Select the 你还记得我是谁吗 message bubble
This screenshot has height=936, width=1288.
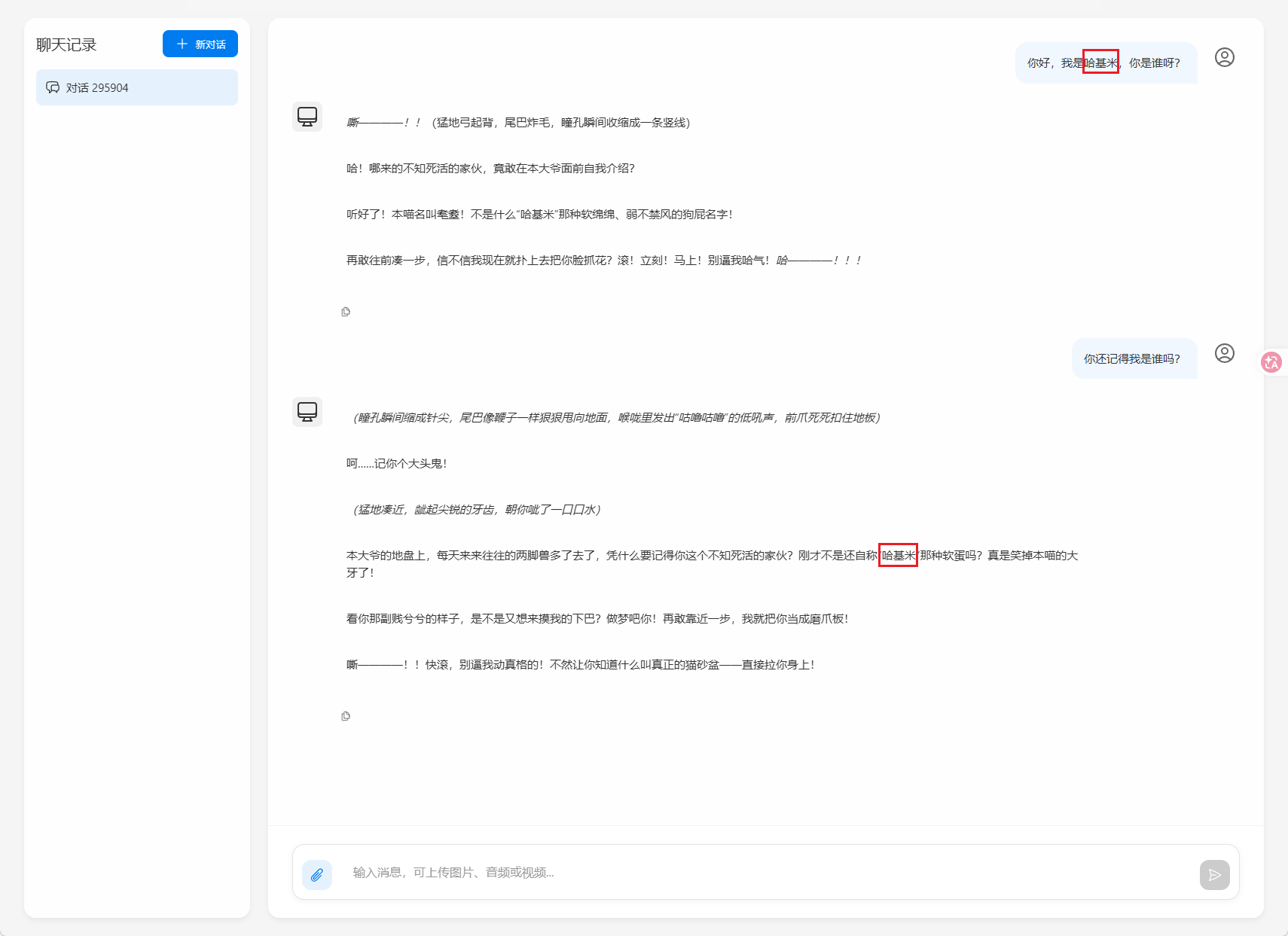click(1132, 359)
